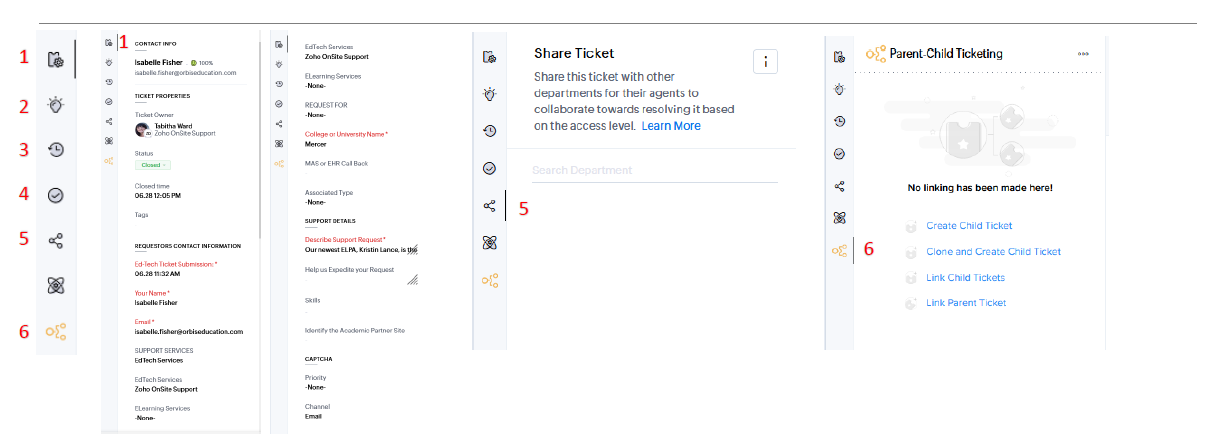1220x448 pixels.
Task: Select orange parent-child icon beside red number 6
Action: click(x=56, y=331)
